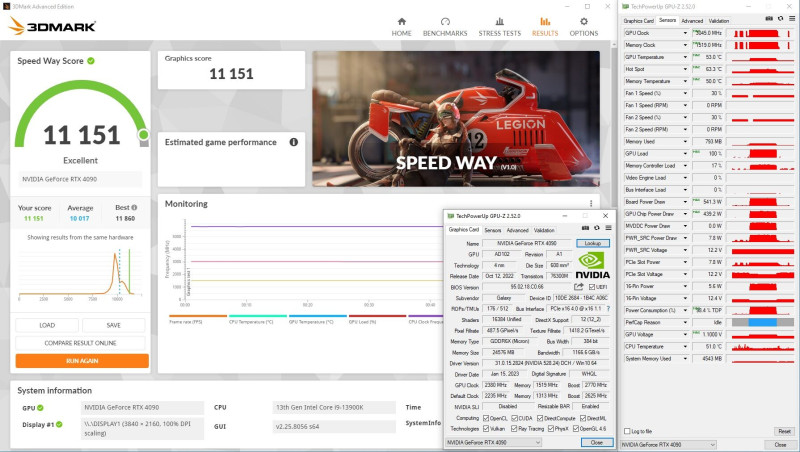
Task: Open GPU selector dropdown in Sensors window
Action: tap(668, 445)
